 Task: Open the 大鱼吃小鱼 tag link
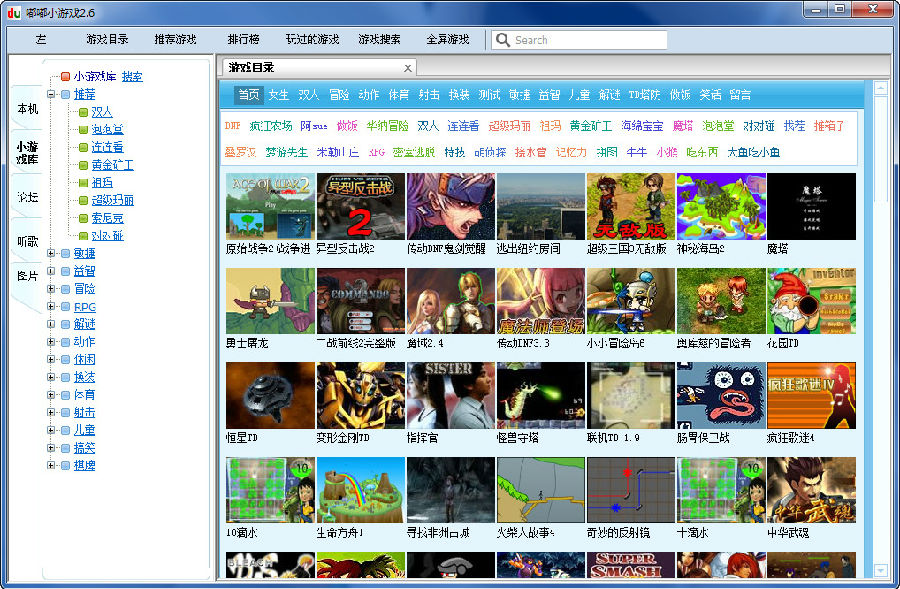[754, 152]
